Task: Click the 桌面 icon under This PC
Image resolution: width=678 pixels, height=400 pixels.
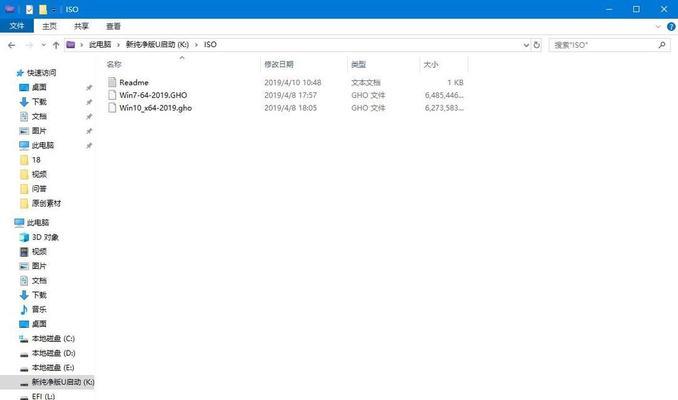Action: coord(24,324)
